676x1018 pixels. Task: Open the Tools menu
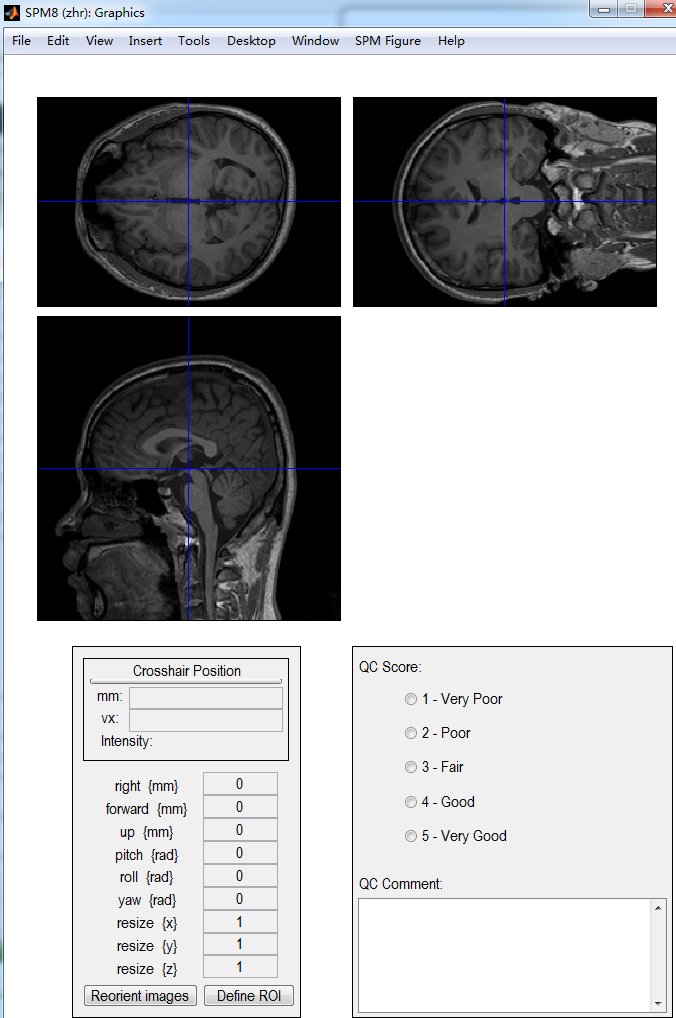(x=194, y=41)
